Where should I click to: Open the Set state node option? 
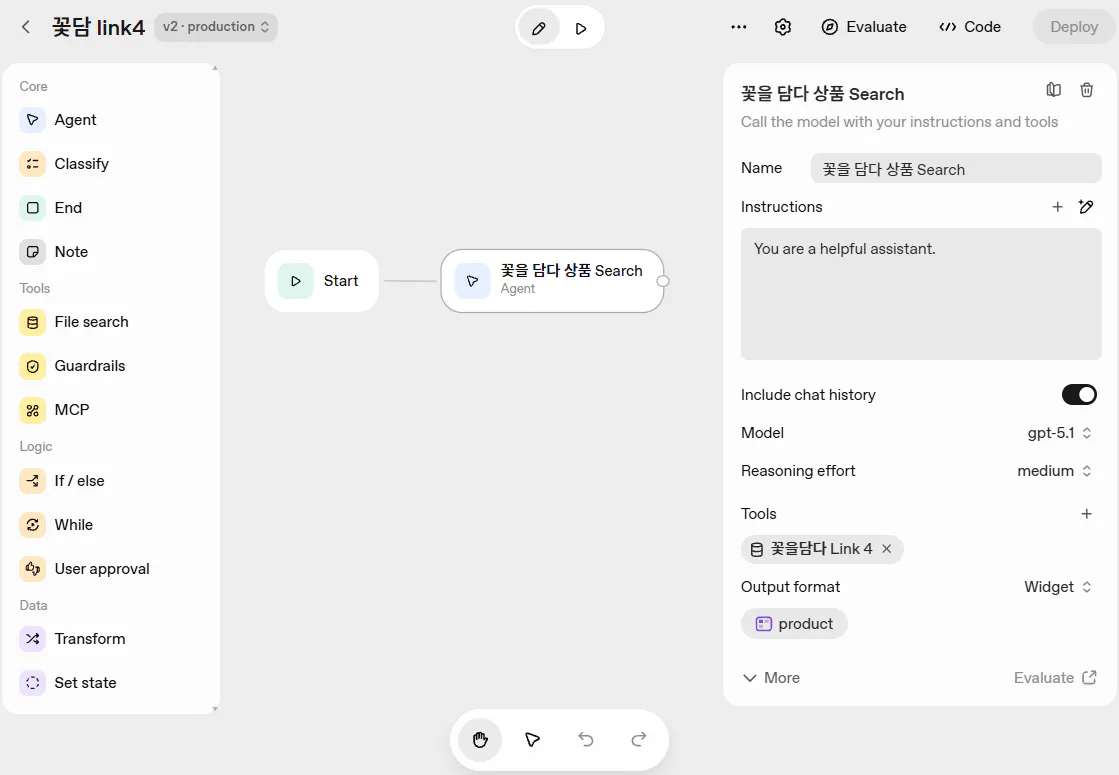coord(85,682)
